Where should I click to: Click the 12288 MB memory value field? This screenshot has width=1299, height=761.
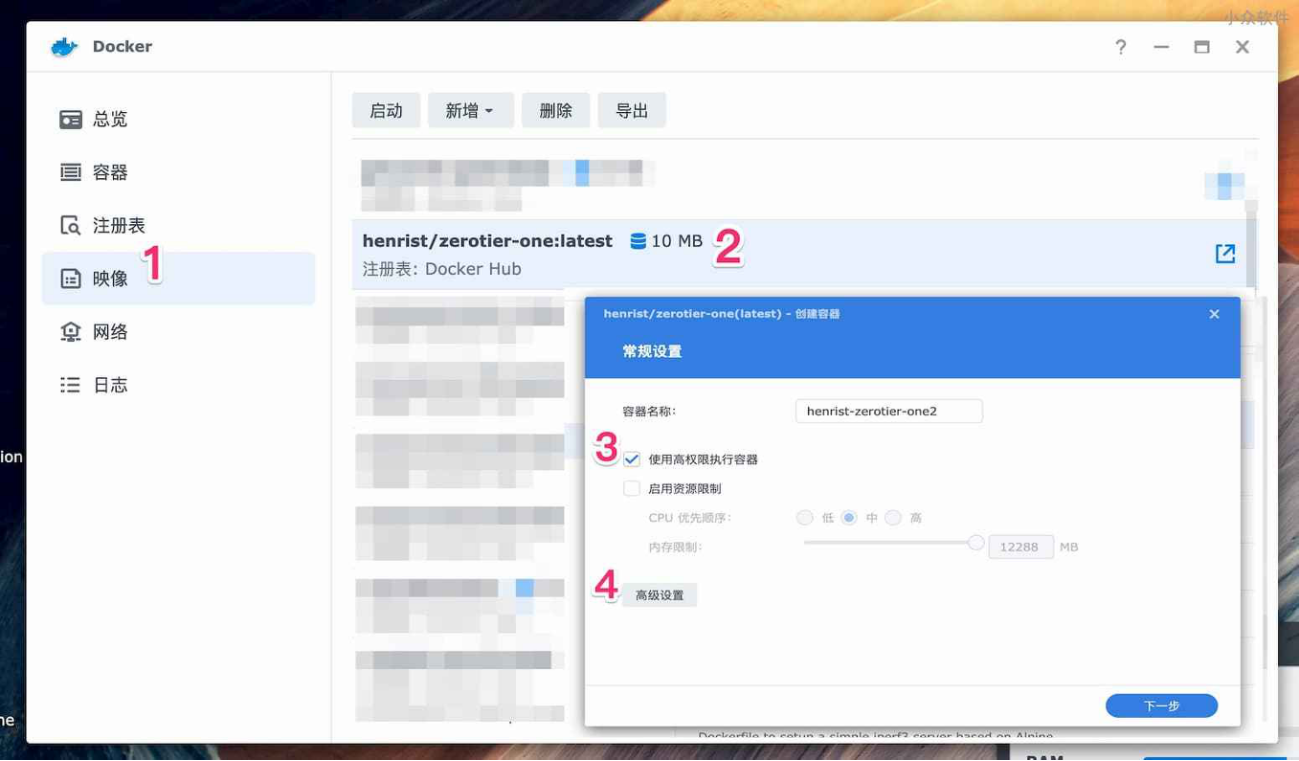[x=1020, y=547]
